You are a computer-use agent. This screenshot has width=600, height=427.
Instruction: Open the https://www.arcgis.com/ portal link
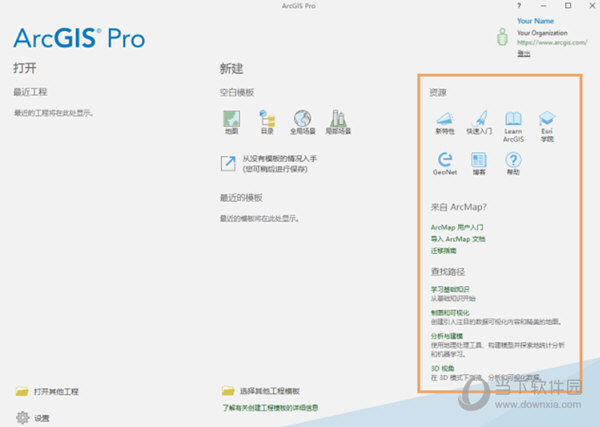(552, 42)
